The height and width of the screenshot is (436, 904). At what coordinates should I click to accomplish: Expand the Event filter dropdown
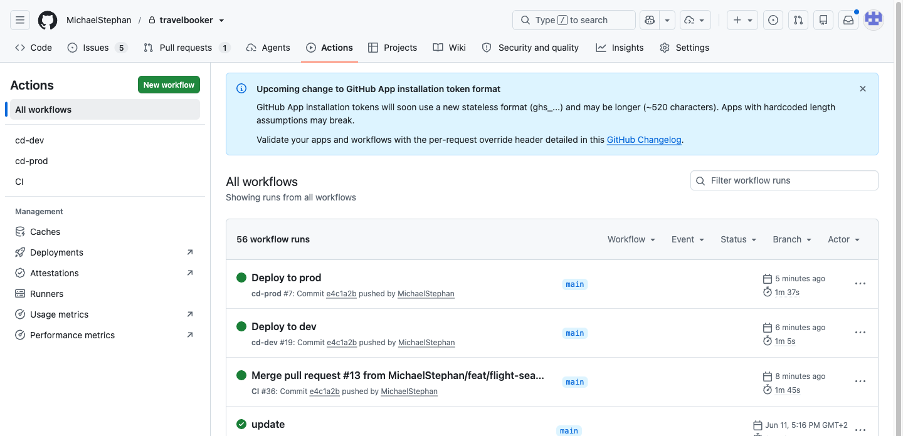[688, 239]
